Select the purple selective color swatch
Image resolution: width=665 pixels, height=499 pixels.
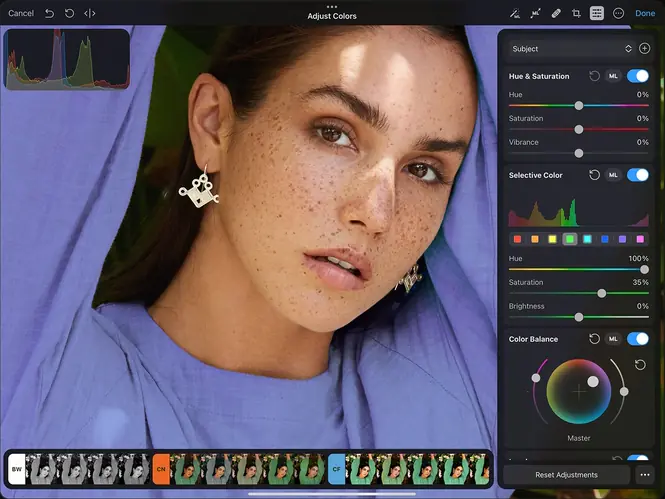click(623, 239)
